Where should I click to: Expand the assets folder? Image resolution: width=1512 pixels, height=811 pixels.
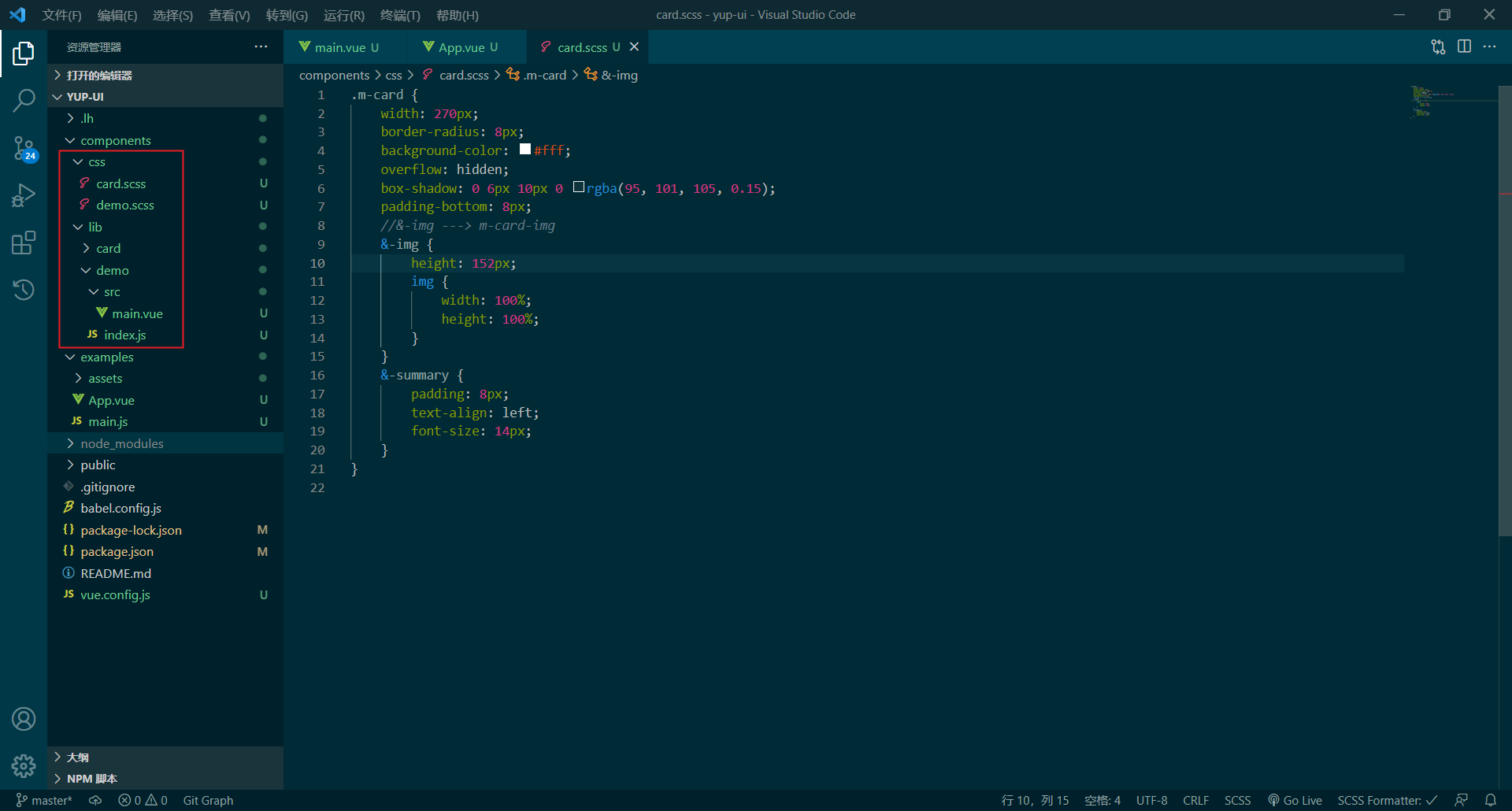point(165,378)
